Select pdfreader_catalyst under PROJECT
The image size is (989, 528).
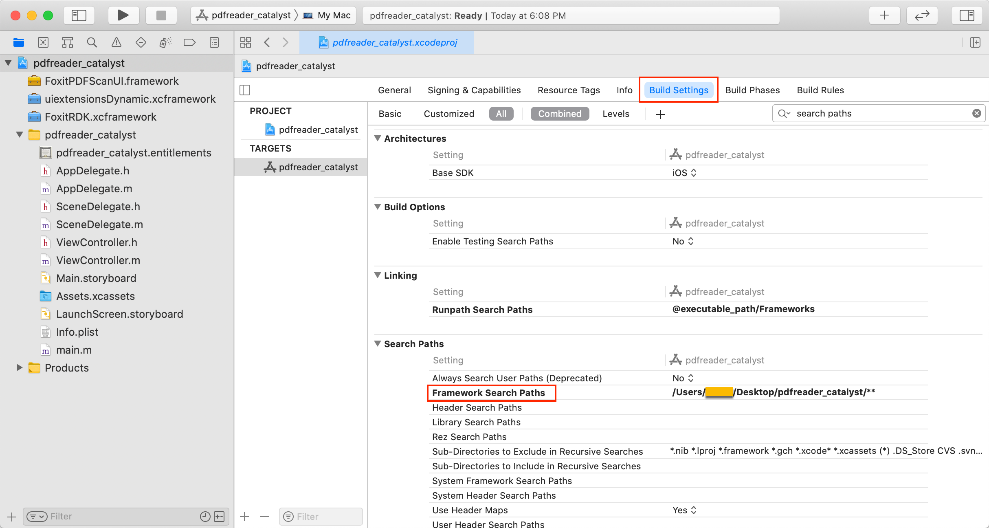pos(318,129)
